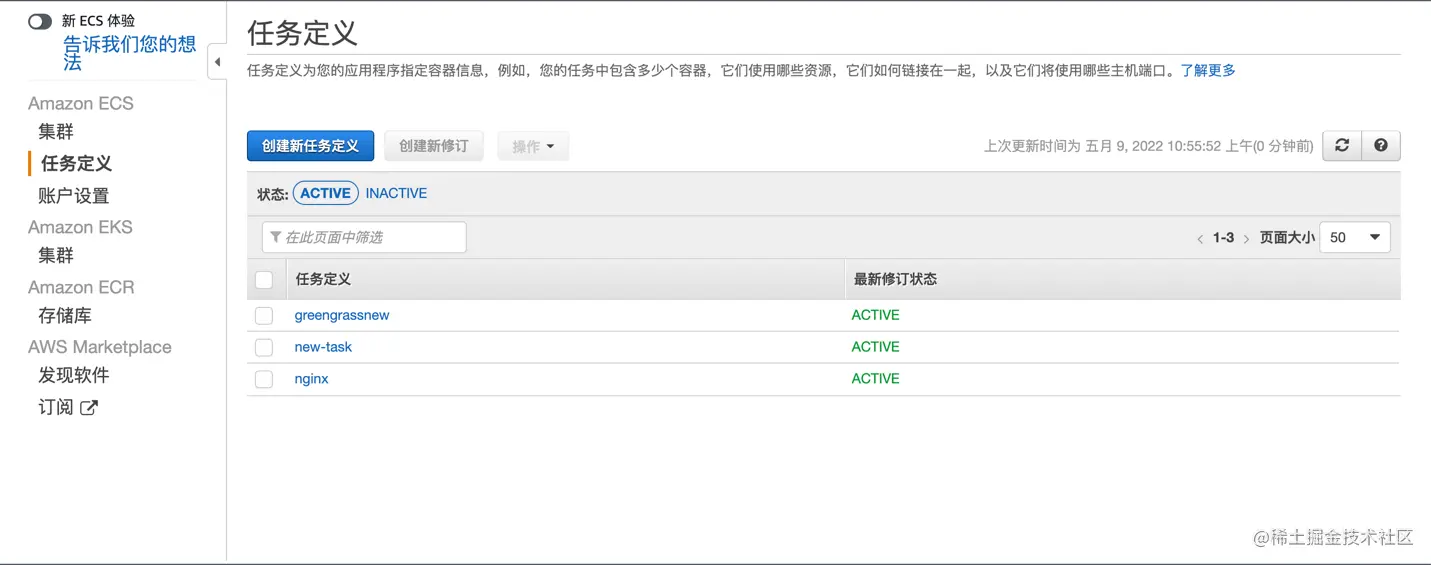This screenshot has width=1431, height=565.
Task: Toggle the 新 ECS 体验 switch
Action: pyautogui.click(x=40, y=21)
